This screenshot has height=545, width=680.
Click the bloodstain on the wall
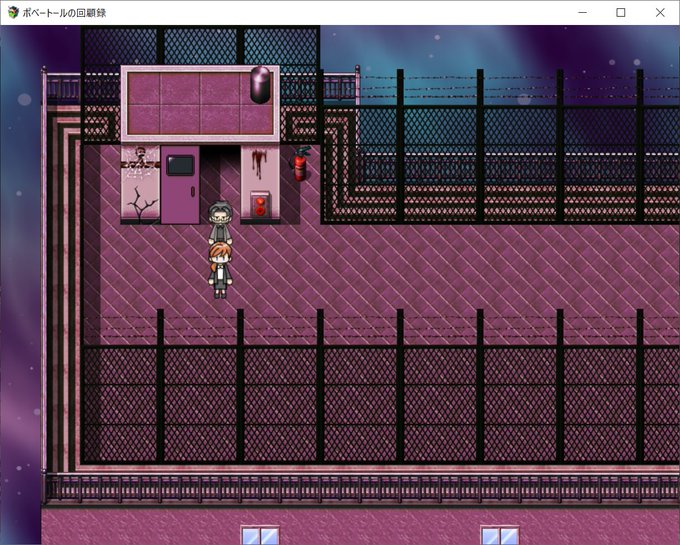259,163
